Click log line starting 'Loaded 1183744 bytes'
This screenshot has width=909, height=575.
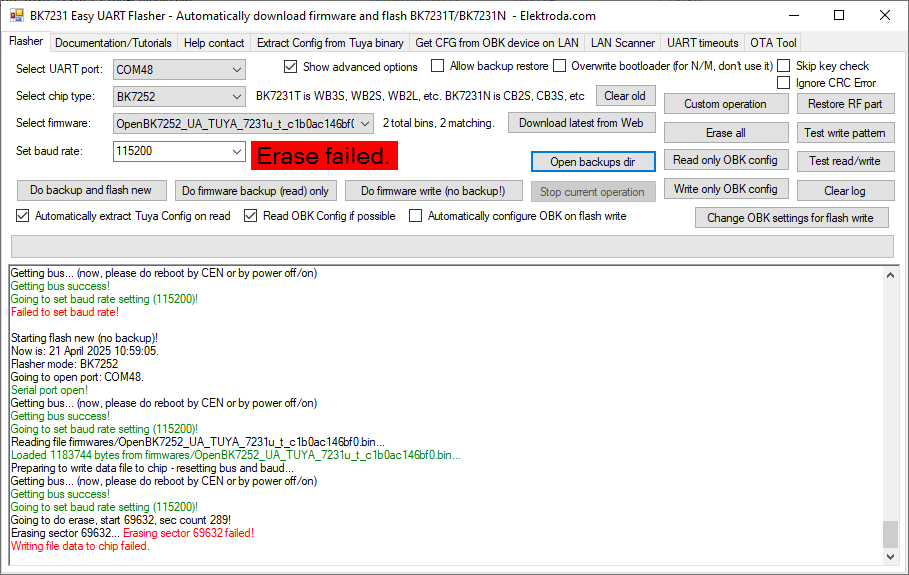pyautogui.click(x=236, y=455)
